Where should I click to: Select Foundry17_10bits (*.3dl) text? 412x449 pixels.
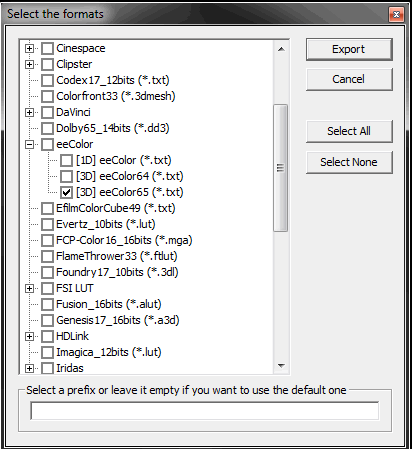(x=117, y=272)
